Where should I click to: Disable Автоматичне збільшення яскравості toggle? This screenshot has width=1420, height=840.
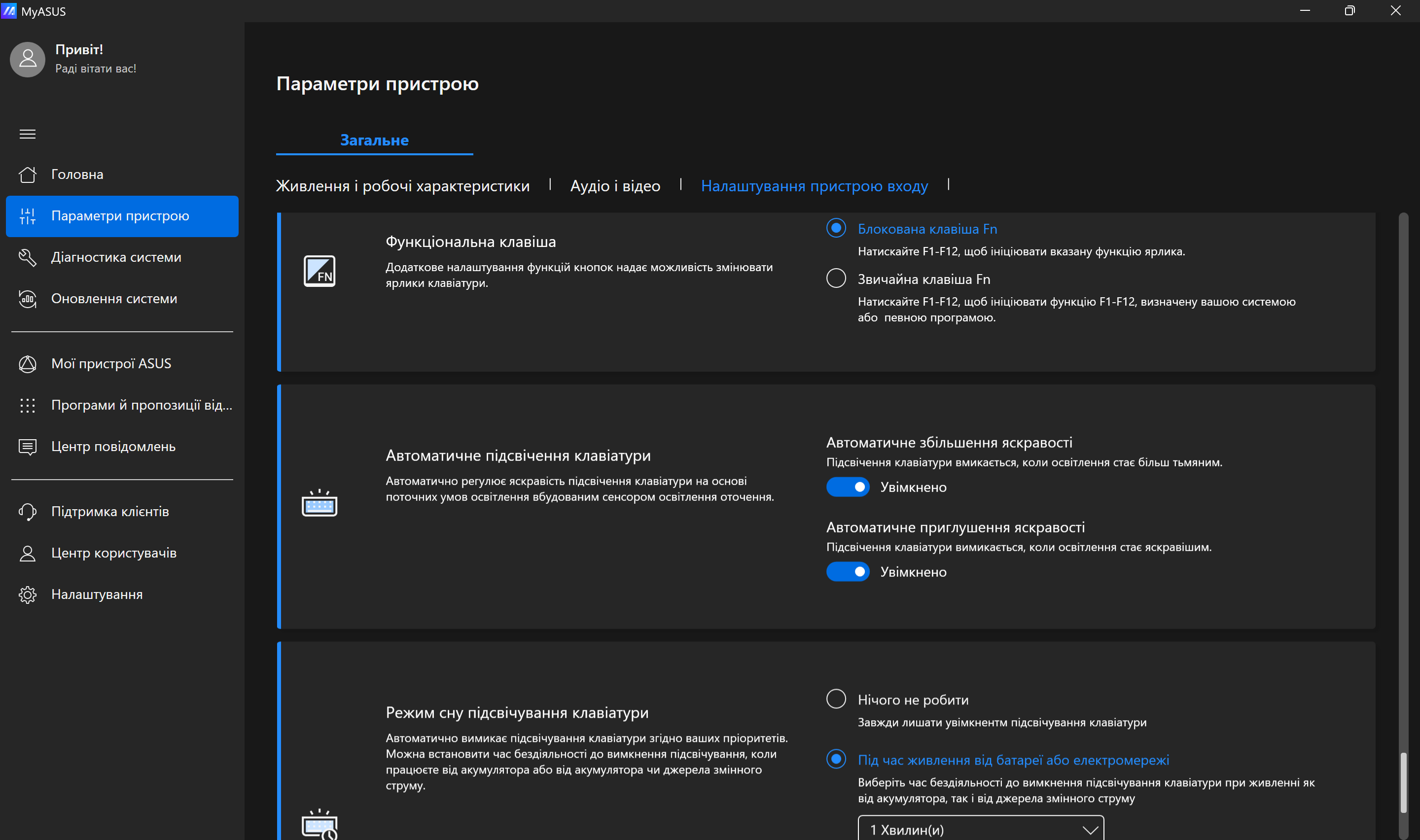[847, 487]
